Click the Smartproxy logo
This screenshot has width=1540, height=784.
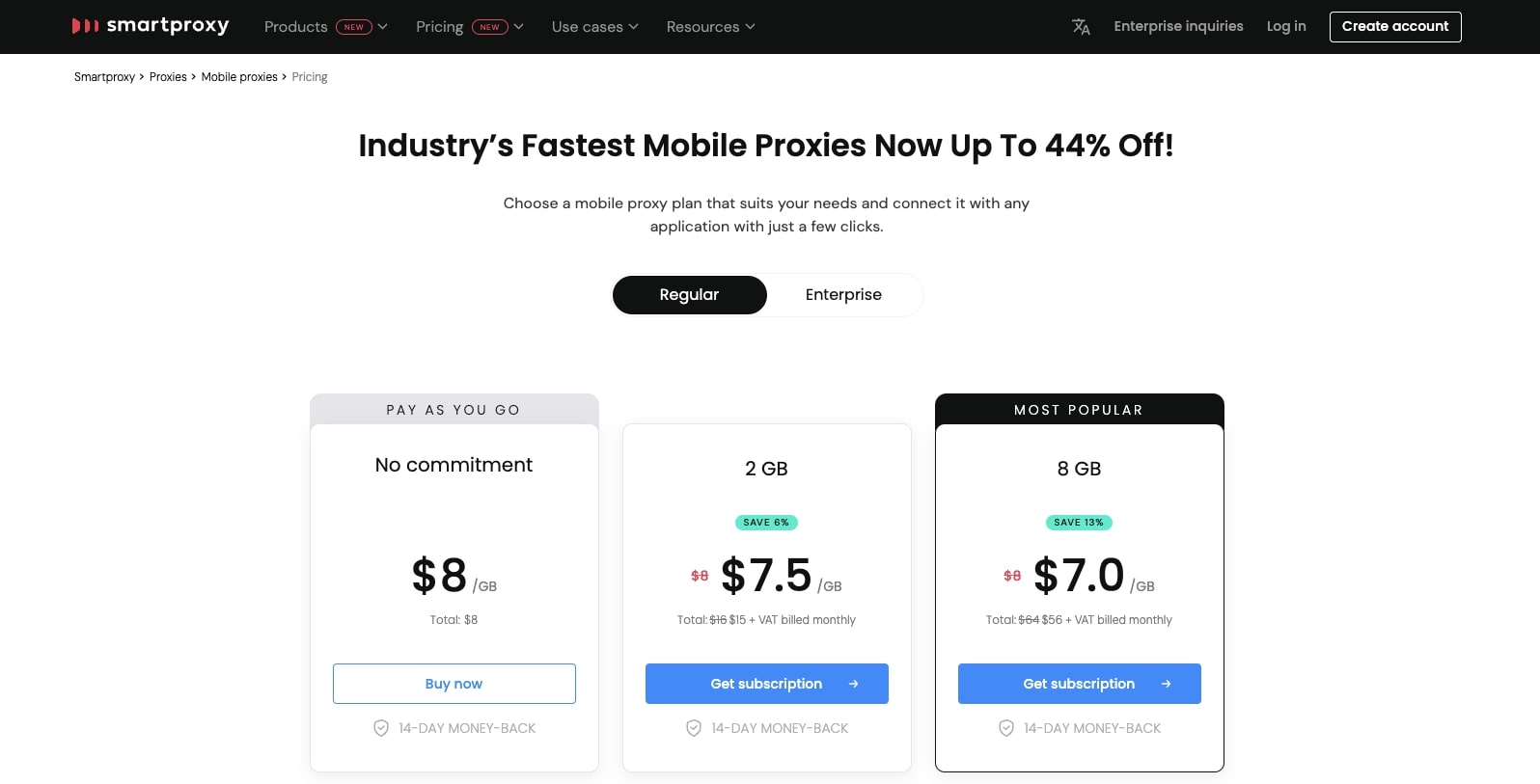[x=151, y=26]
